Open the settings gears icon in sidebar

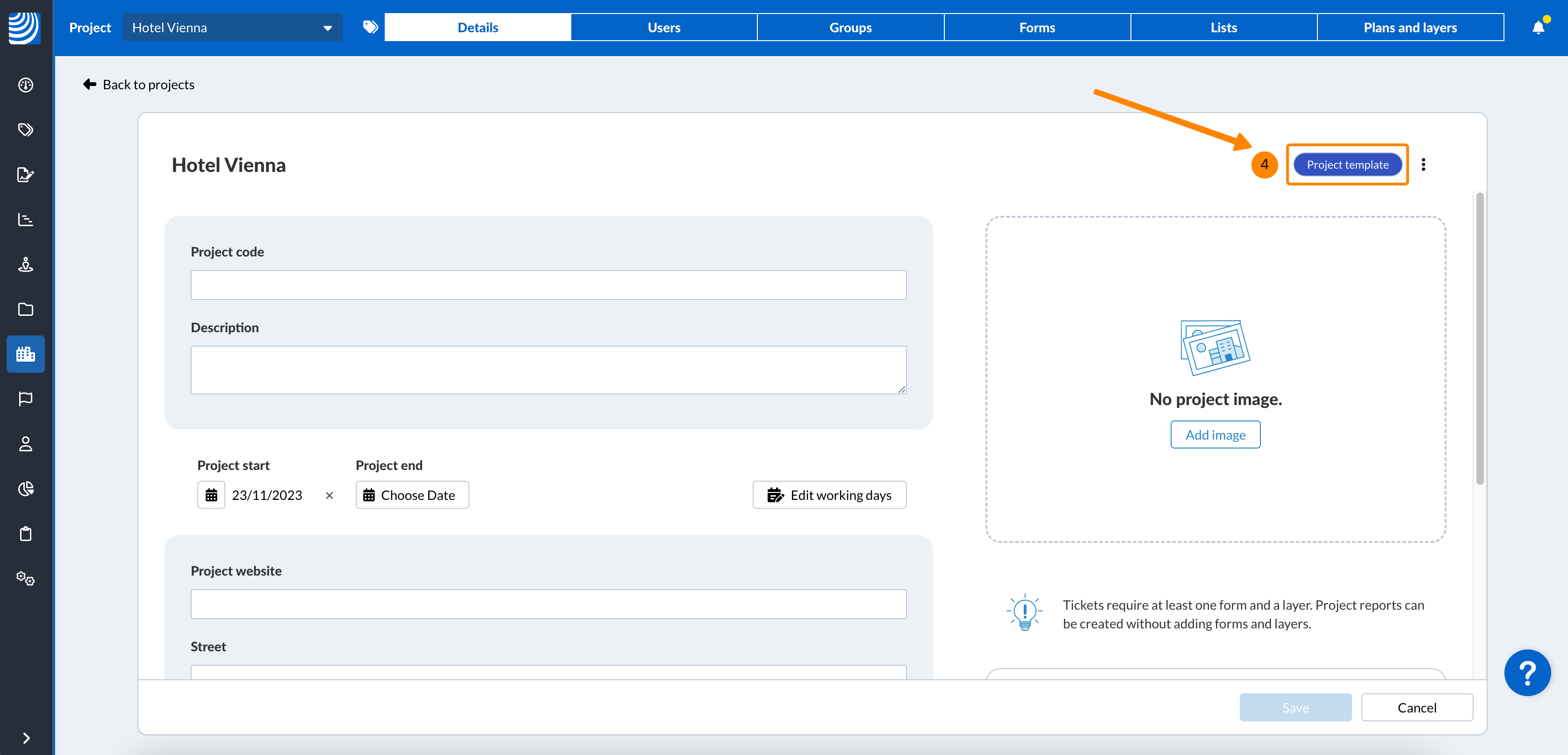(x=26, y=578)
